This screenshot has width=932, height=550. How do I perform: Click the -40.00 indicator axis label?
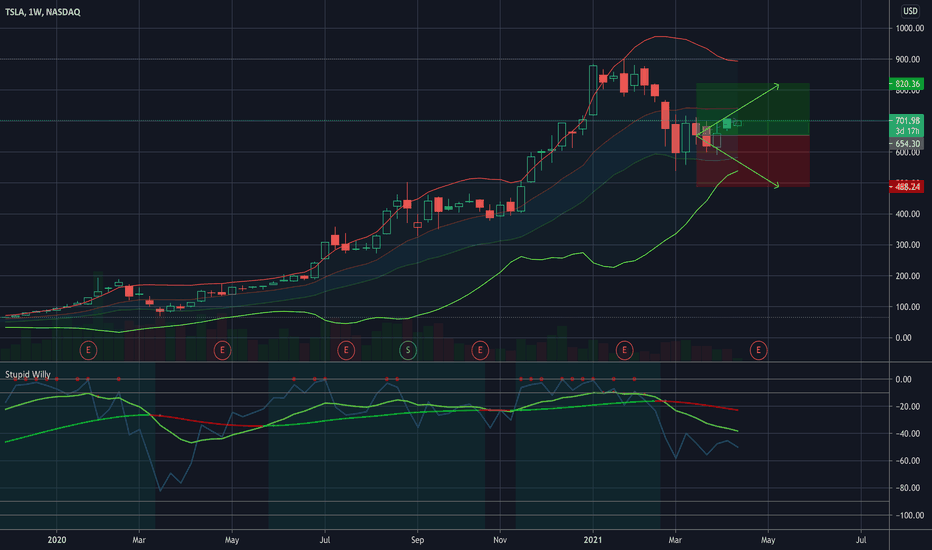point(907,433)
